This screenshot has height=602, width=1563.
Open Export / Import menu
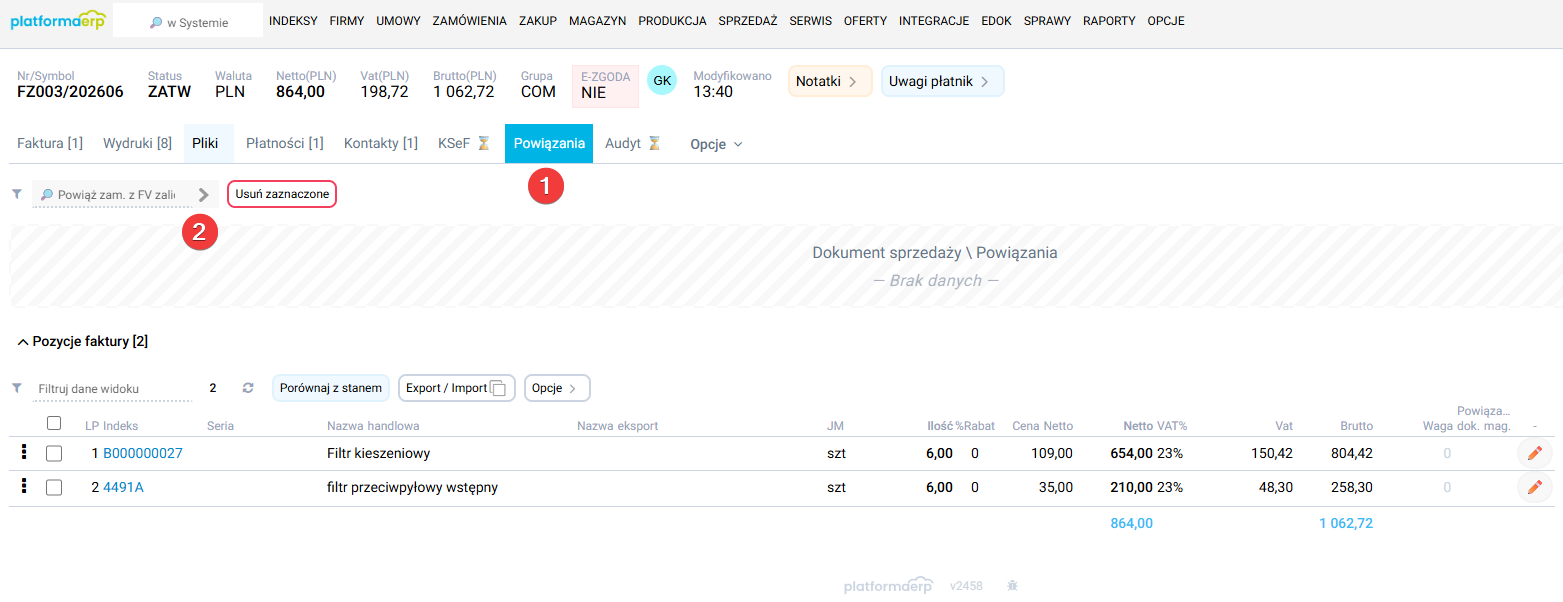pyautogui.click(x=456, y=388)
